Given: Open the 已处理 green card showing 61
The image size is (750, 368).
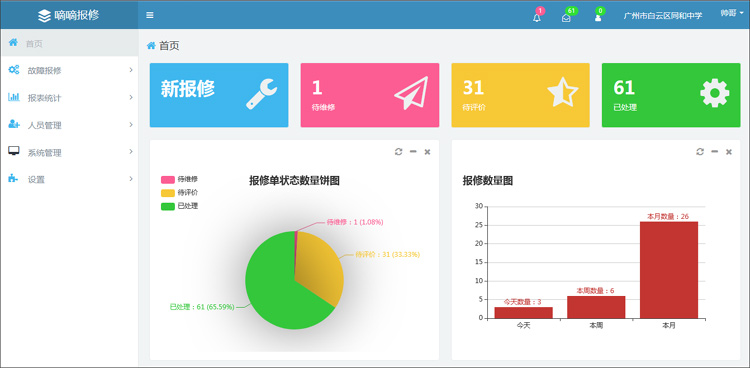Looking at the screenshot, I should pos(671,95).
